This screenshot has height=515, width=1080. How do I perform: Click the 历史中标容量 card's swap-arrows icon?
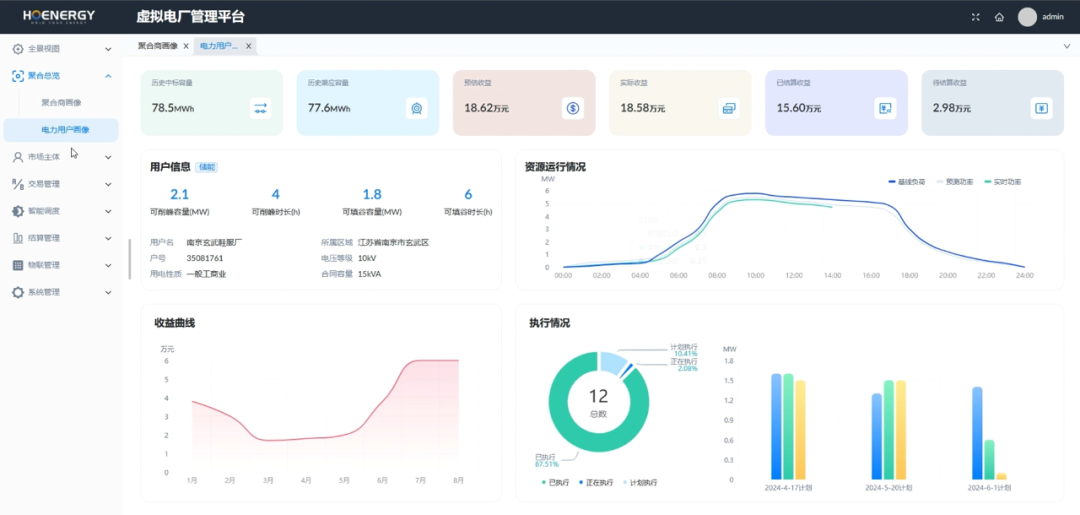[x=260, y=108]
